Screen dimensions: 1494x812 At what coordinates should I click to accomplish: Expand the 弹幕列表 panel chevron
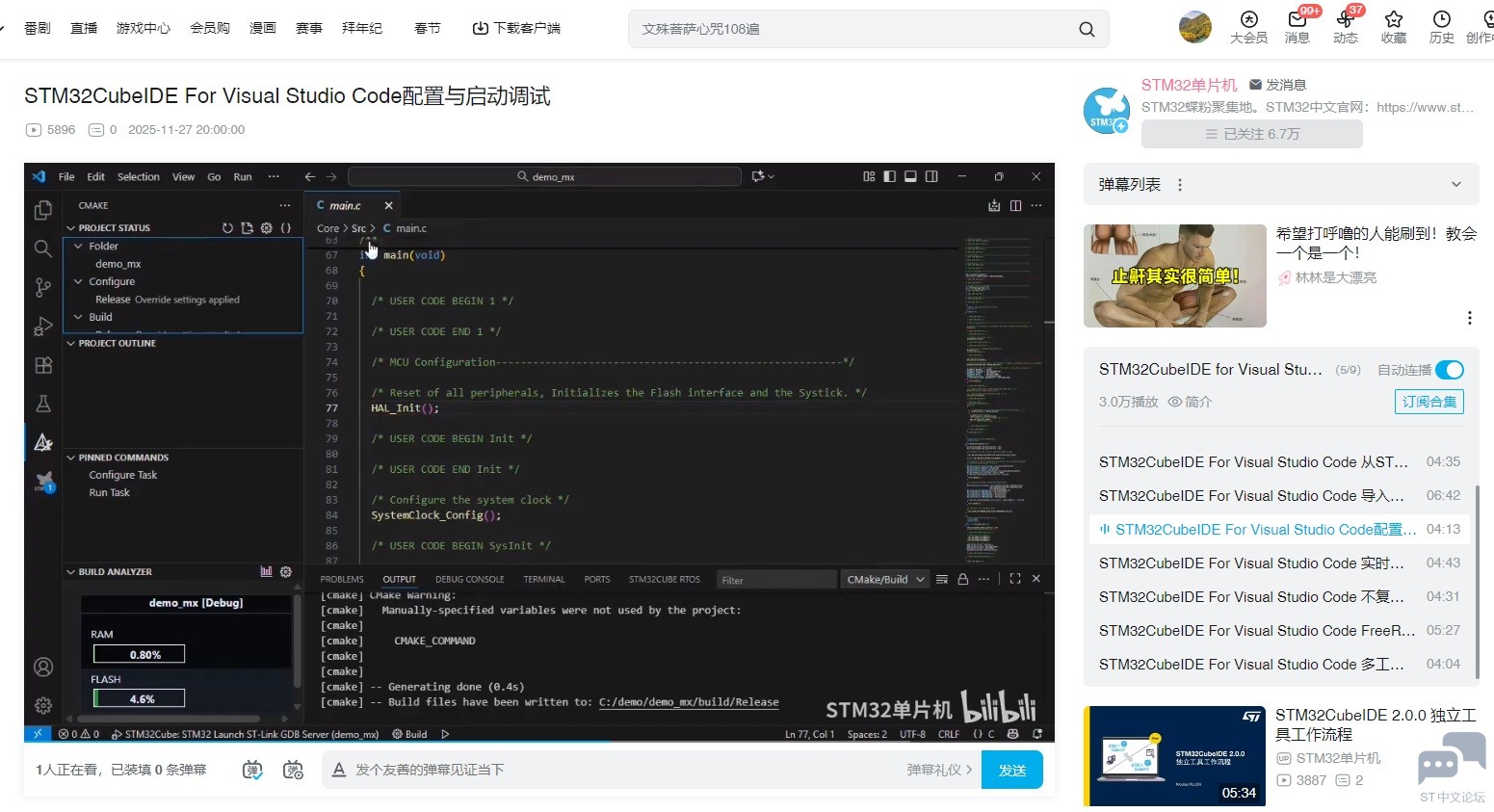coord(1455,184)
